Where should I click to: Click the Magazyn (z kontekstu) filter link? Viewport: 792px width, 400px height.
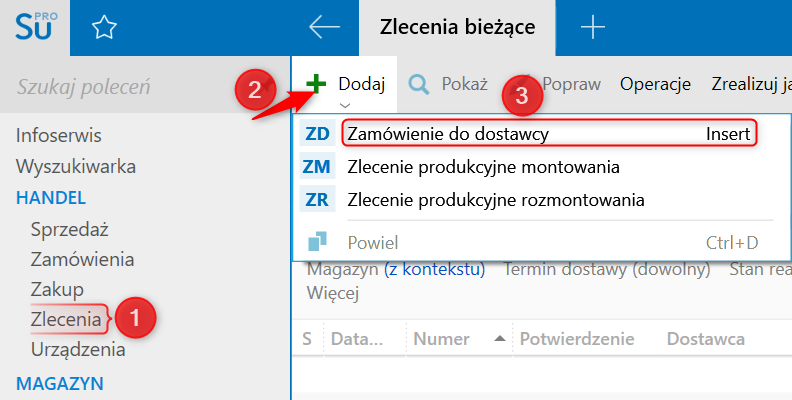click(x=396, y=269)
